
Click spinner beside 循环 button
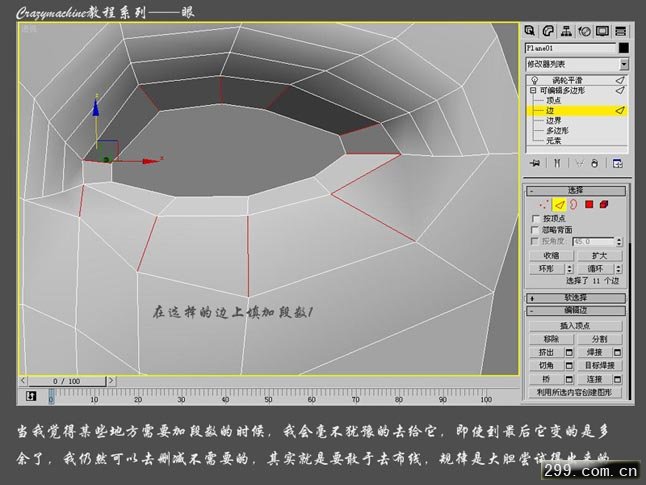click(618, 269)
